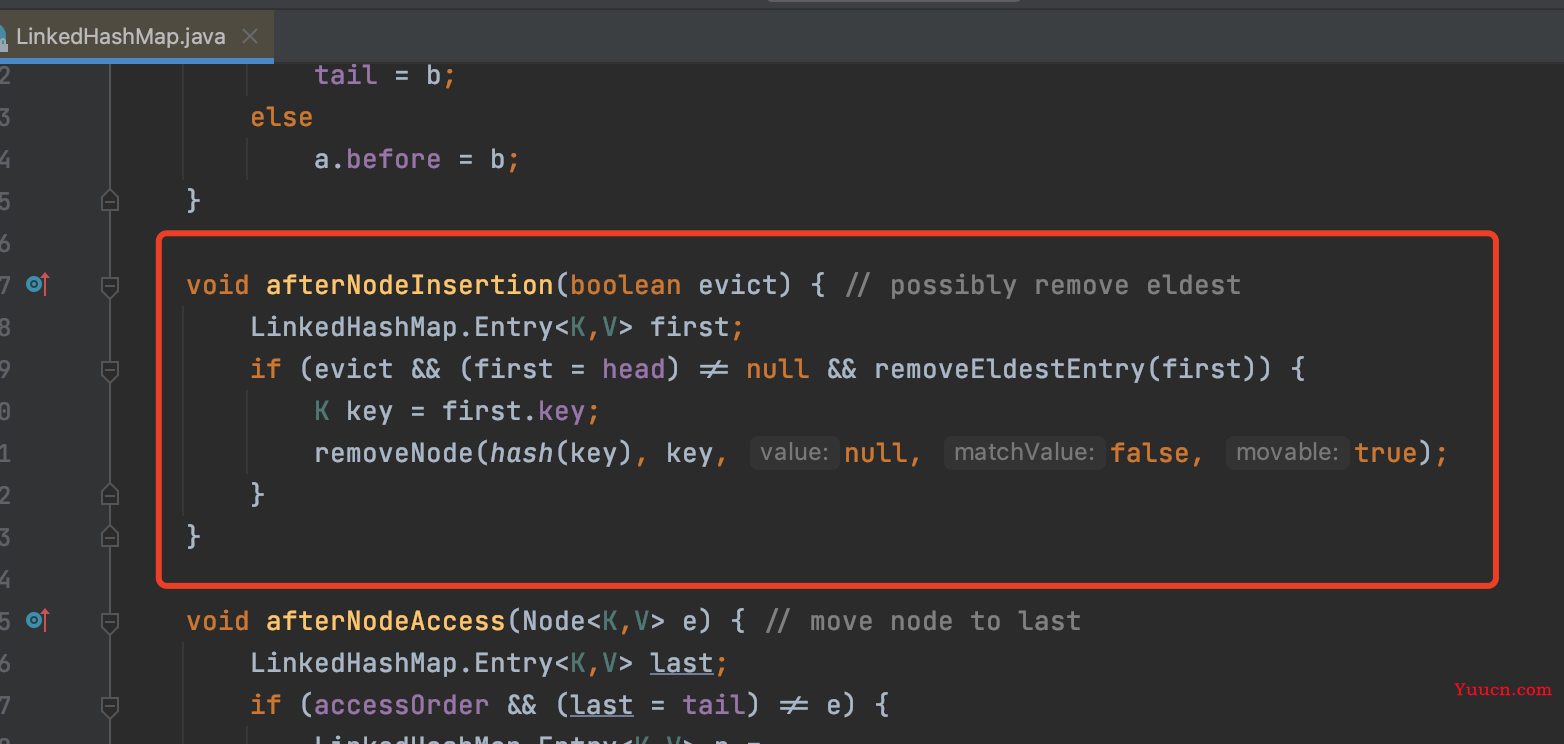The width and height of the screenshot is (1564, 744).
Task: Click fold end marker below the removeNode line
Action: pyautogui.click(x=110, y=495)
